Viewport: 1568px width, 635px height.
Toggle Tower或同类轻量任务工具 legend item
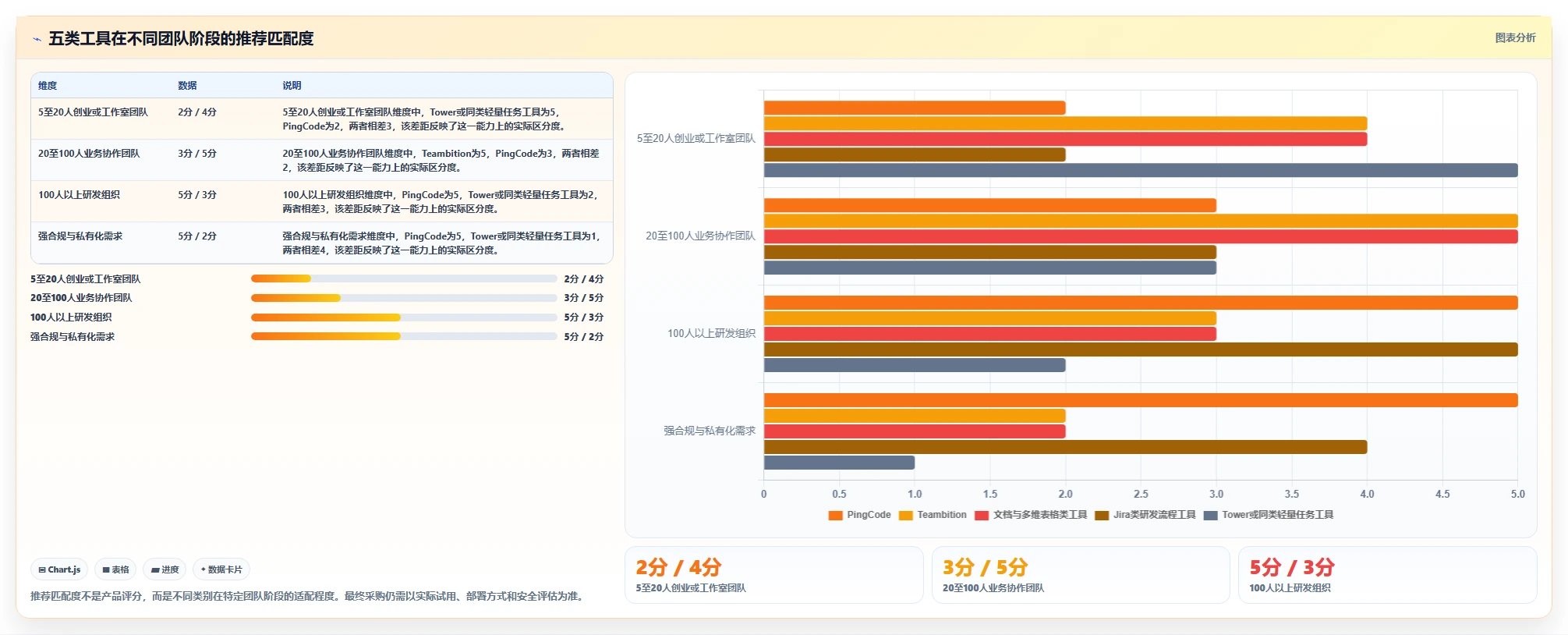click(x=1269, y=515)
